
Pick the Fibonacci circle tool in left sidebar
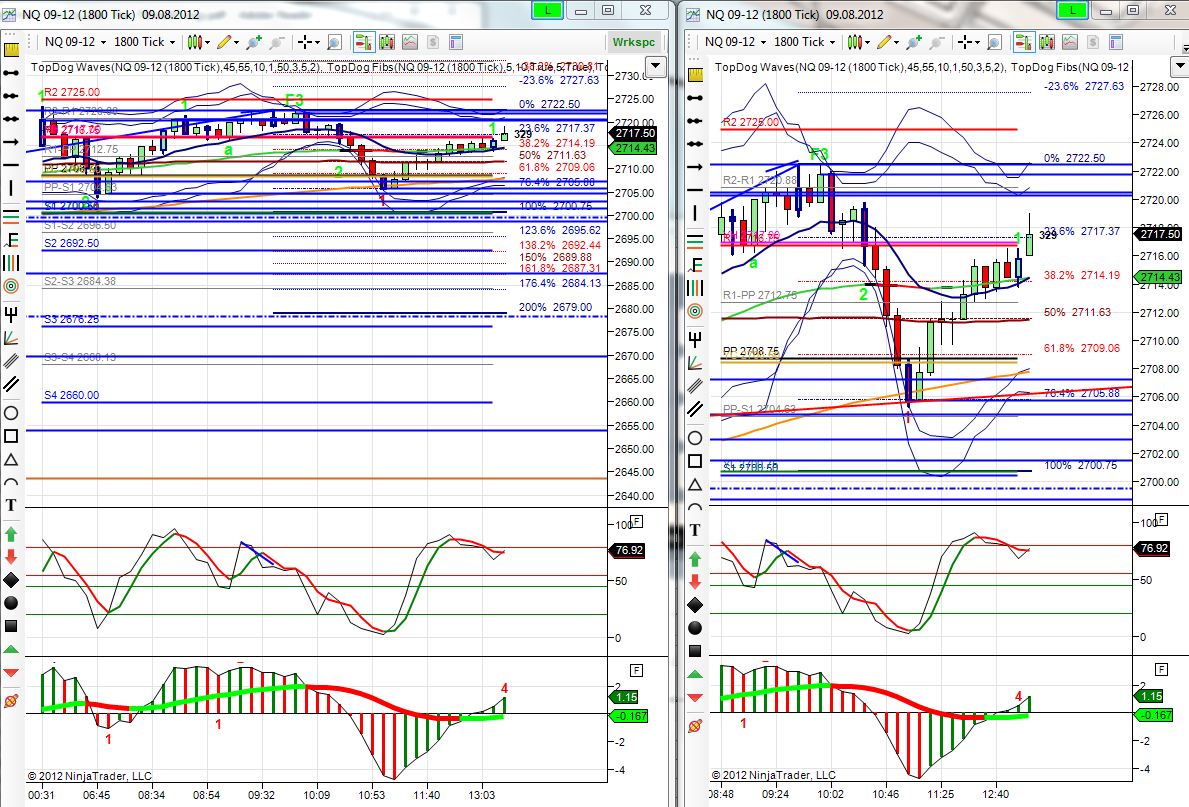coord(11,286)
